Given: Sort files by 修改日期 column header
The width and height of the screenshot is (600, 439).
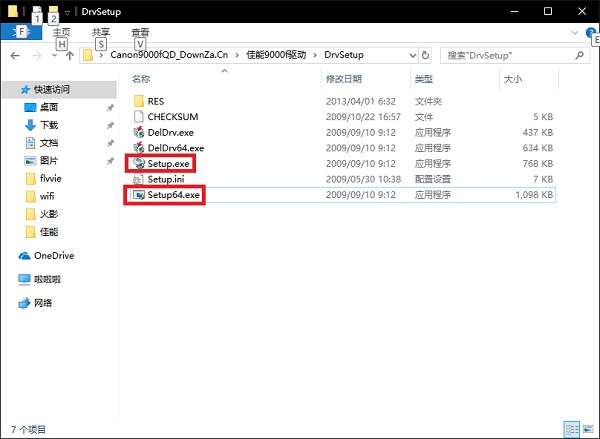Looking at the screenshot, I should 344,79.
